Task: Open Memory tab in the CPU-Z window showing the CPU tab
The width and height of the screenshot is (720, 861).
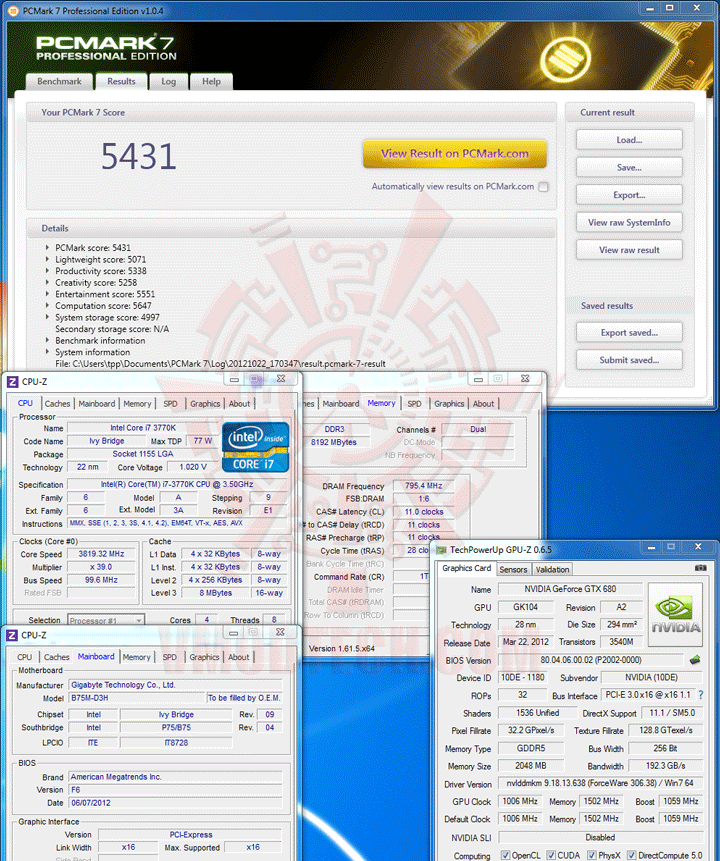Action: 137,404
